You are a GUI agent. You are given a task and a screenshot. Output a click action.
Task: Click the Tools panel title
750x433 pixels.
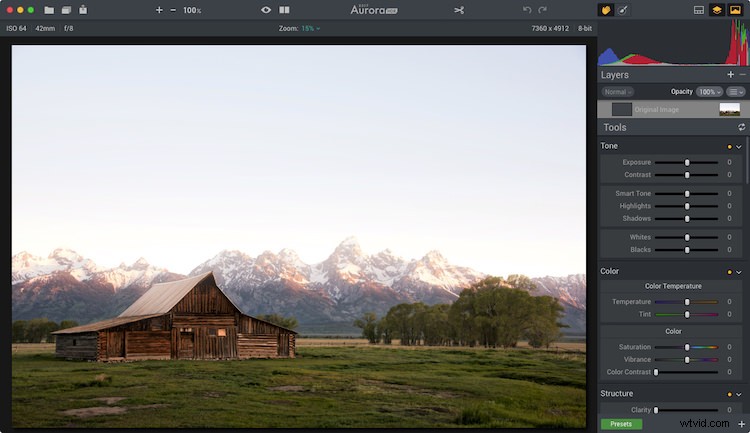point(615,128)
